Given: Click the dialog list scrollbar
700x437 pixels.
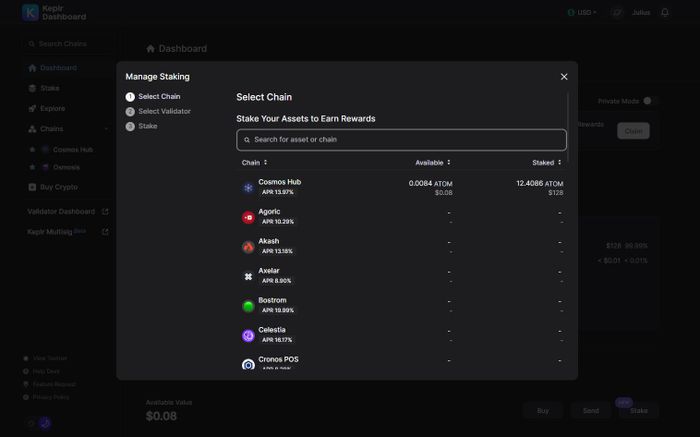Looking at the screenshot, I should pos(567,127).
